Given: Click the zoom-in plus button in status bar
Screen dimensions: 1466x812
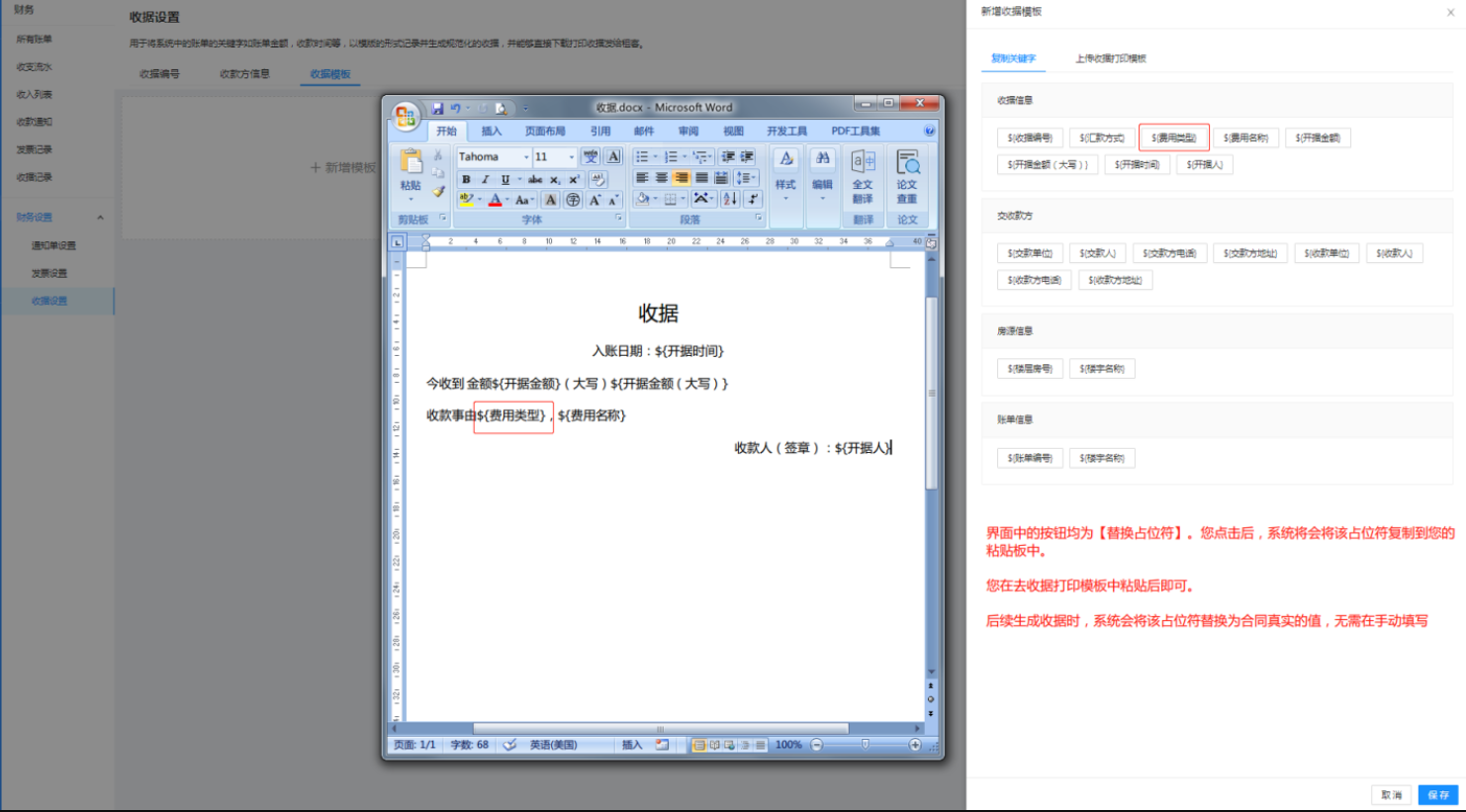Looking at the screenshot, I should tap(915, 745).
